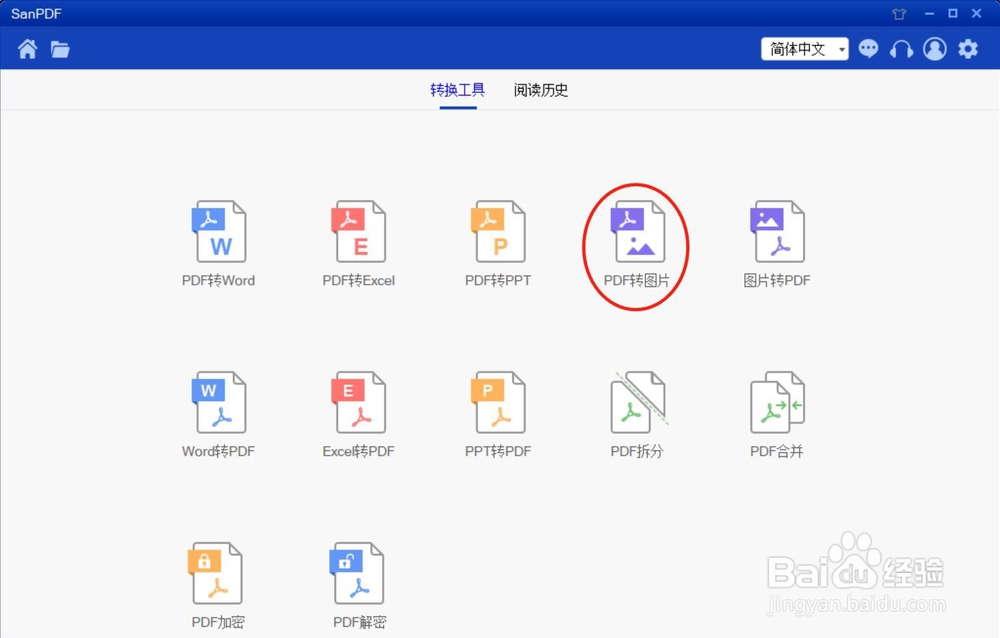Open the user account profile icon

[935, 48]
